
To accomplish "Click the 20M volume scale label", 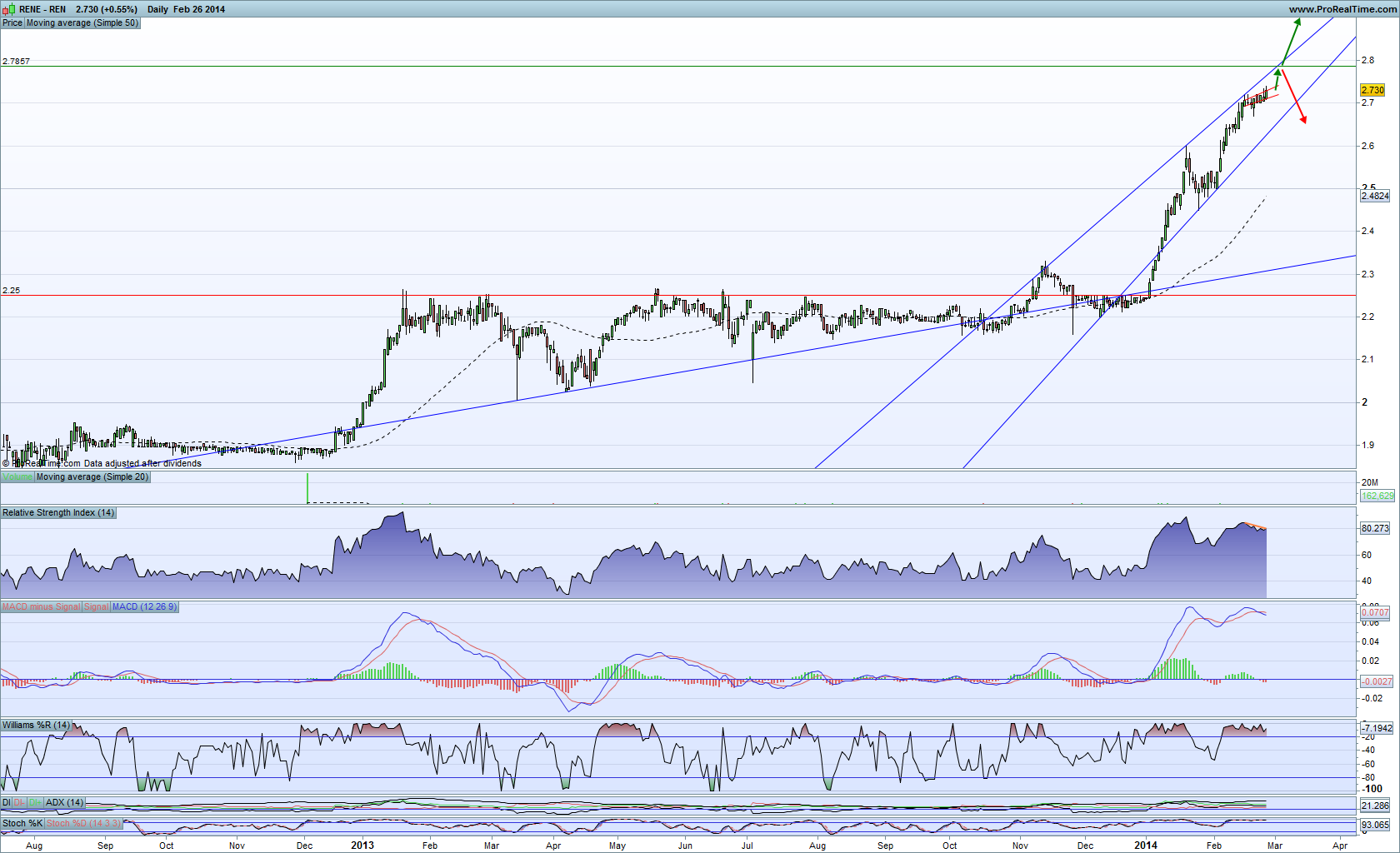I will tap(1370, 482).
